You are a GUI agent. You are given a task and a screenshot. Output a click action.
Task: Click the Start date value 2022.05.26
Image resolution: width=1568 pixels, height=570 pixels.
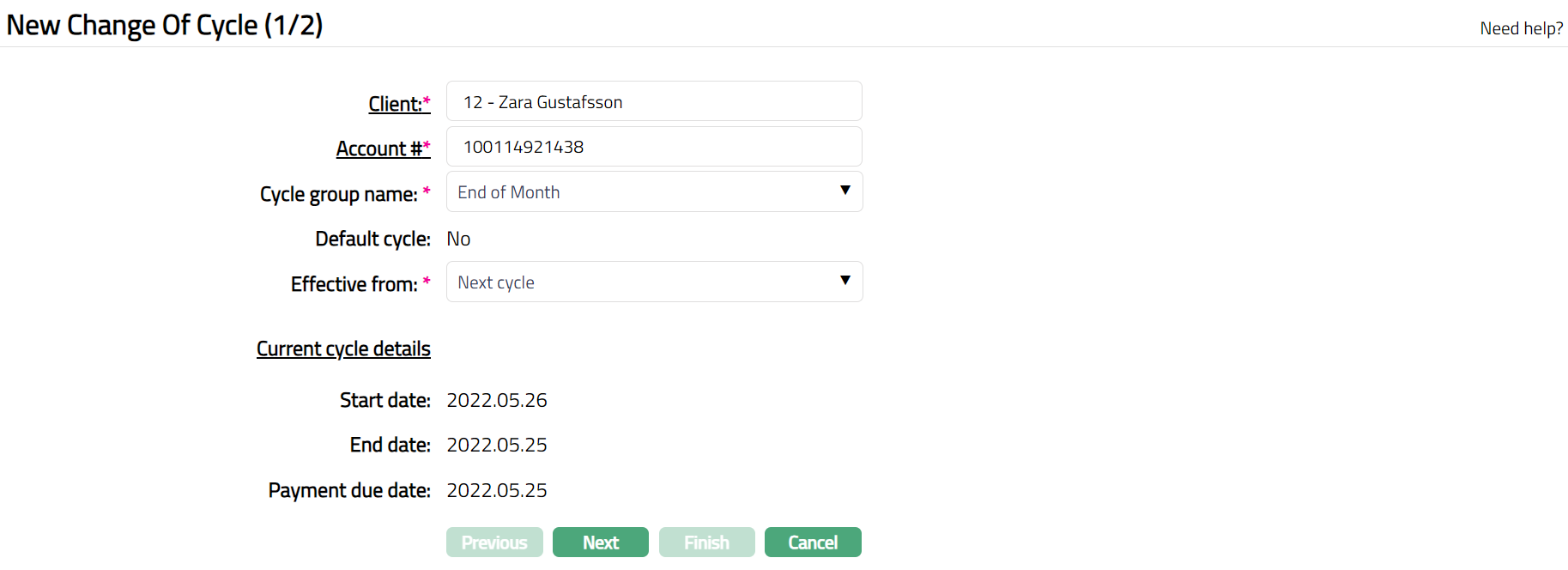[497, 400]
